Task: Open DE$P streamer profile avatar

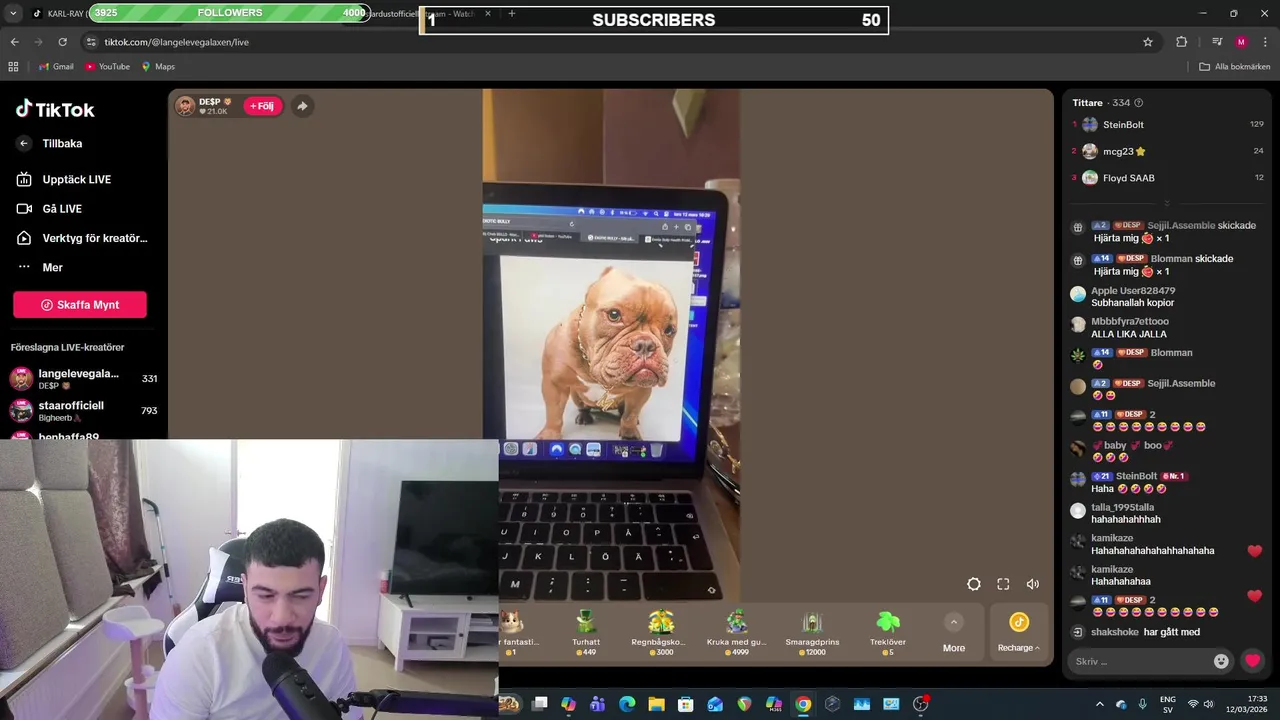Action: (186, 106)
